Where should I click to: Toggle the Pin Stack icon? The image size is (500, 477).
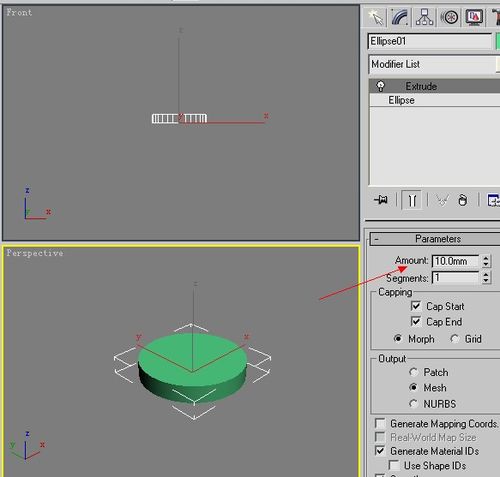coord(381,200)
